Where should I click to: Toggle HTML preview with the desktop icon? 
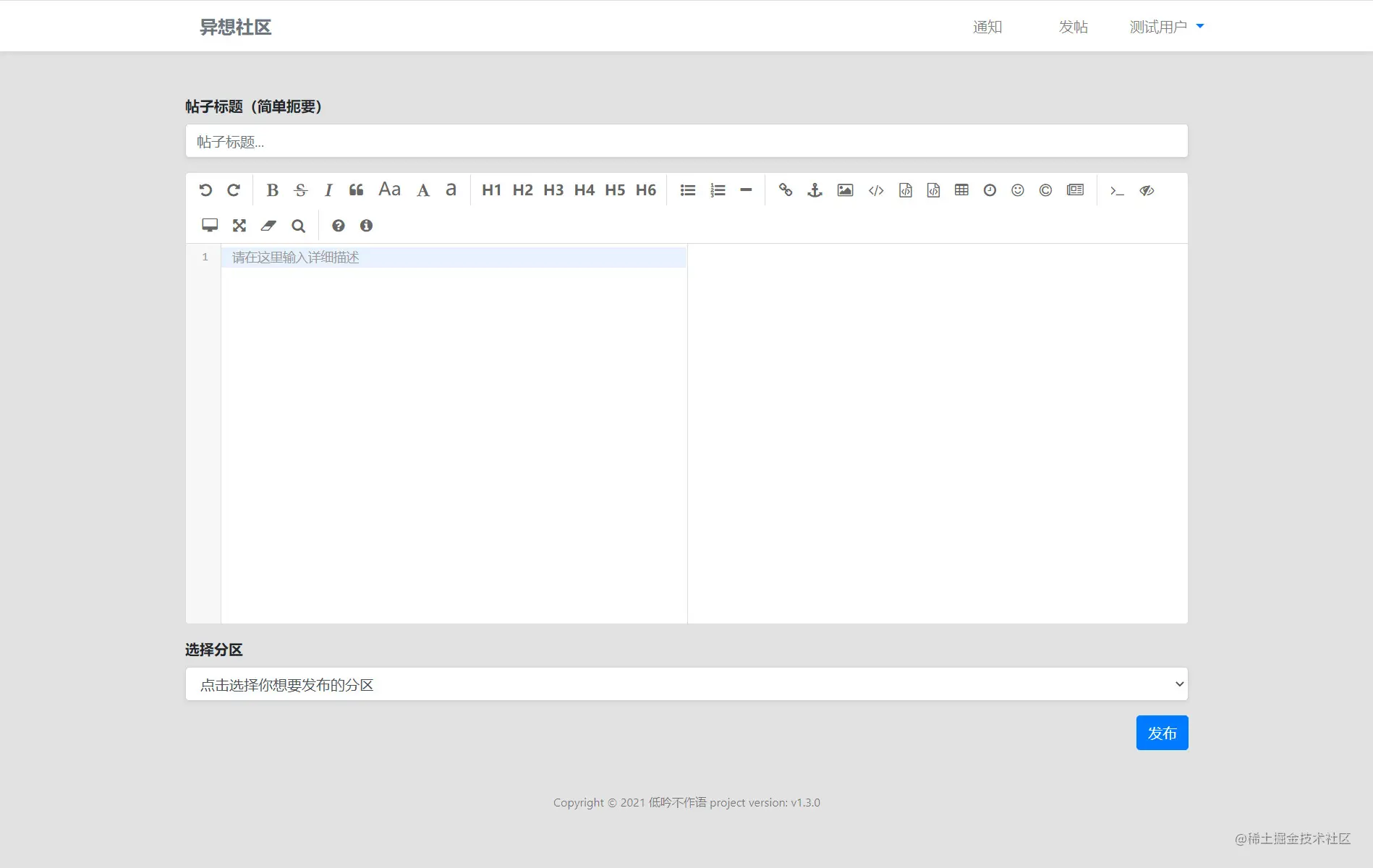(x=210, y=226)
